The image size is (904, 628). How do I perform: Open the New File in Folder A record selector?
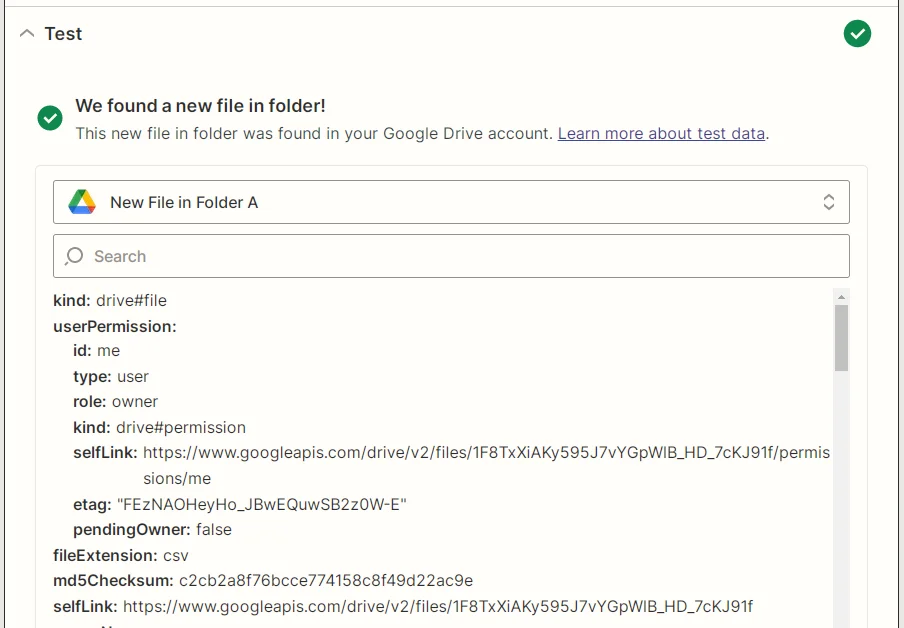(x=450, y=201)
